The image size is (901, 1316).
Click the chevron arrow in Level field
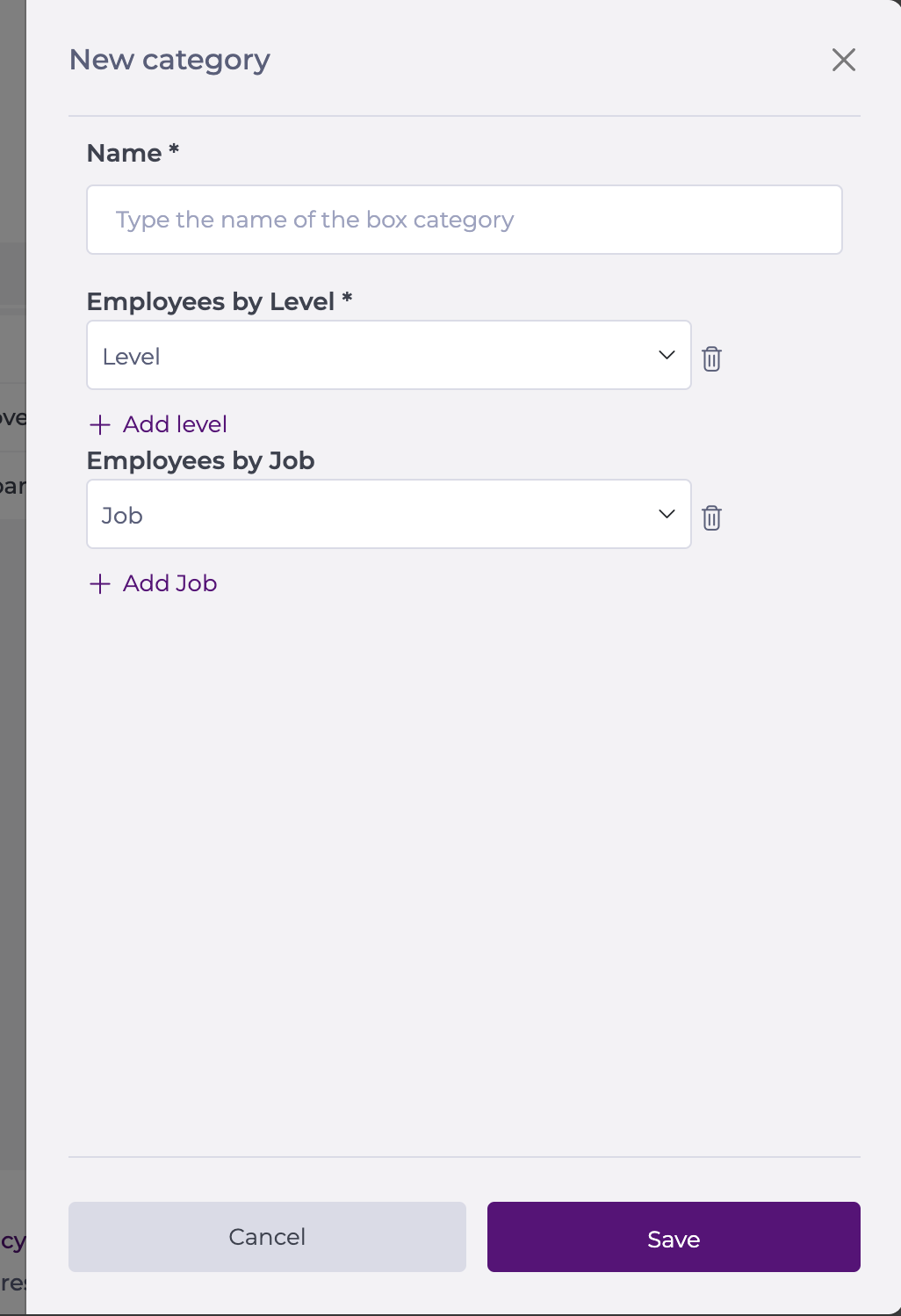tap(667, 355)
